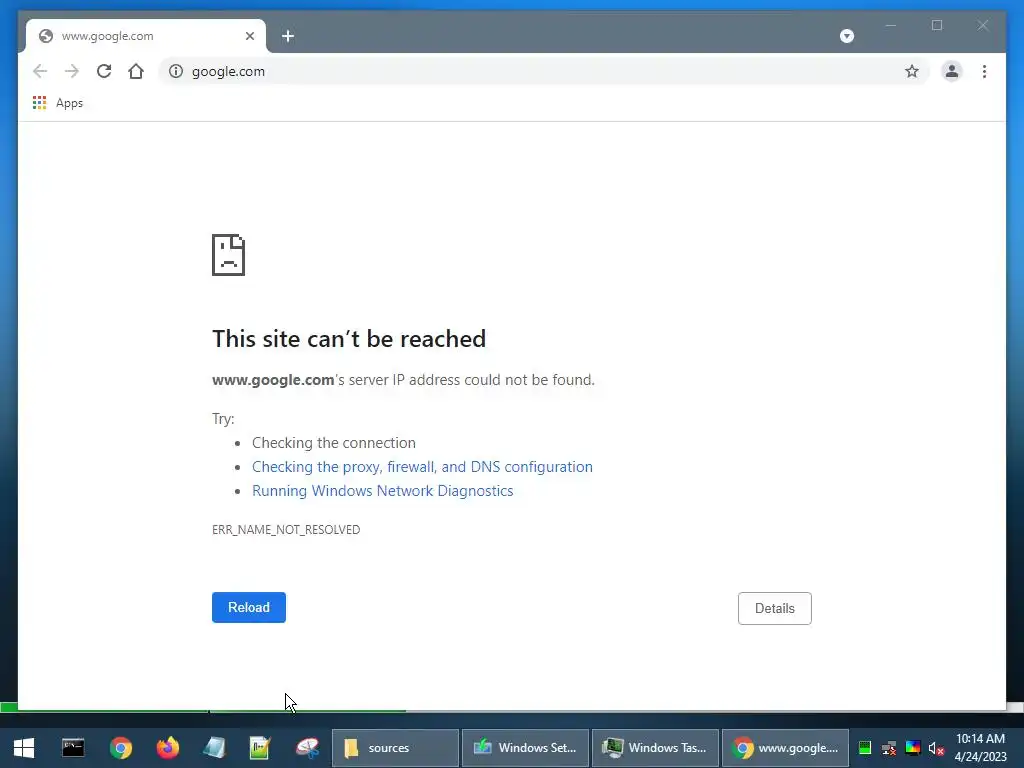Image resolution: width=1024 pixels, height=768 pixels.
Task: Click the network disconnected tray icon
Action: coord(889,748)
